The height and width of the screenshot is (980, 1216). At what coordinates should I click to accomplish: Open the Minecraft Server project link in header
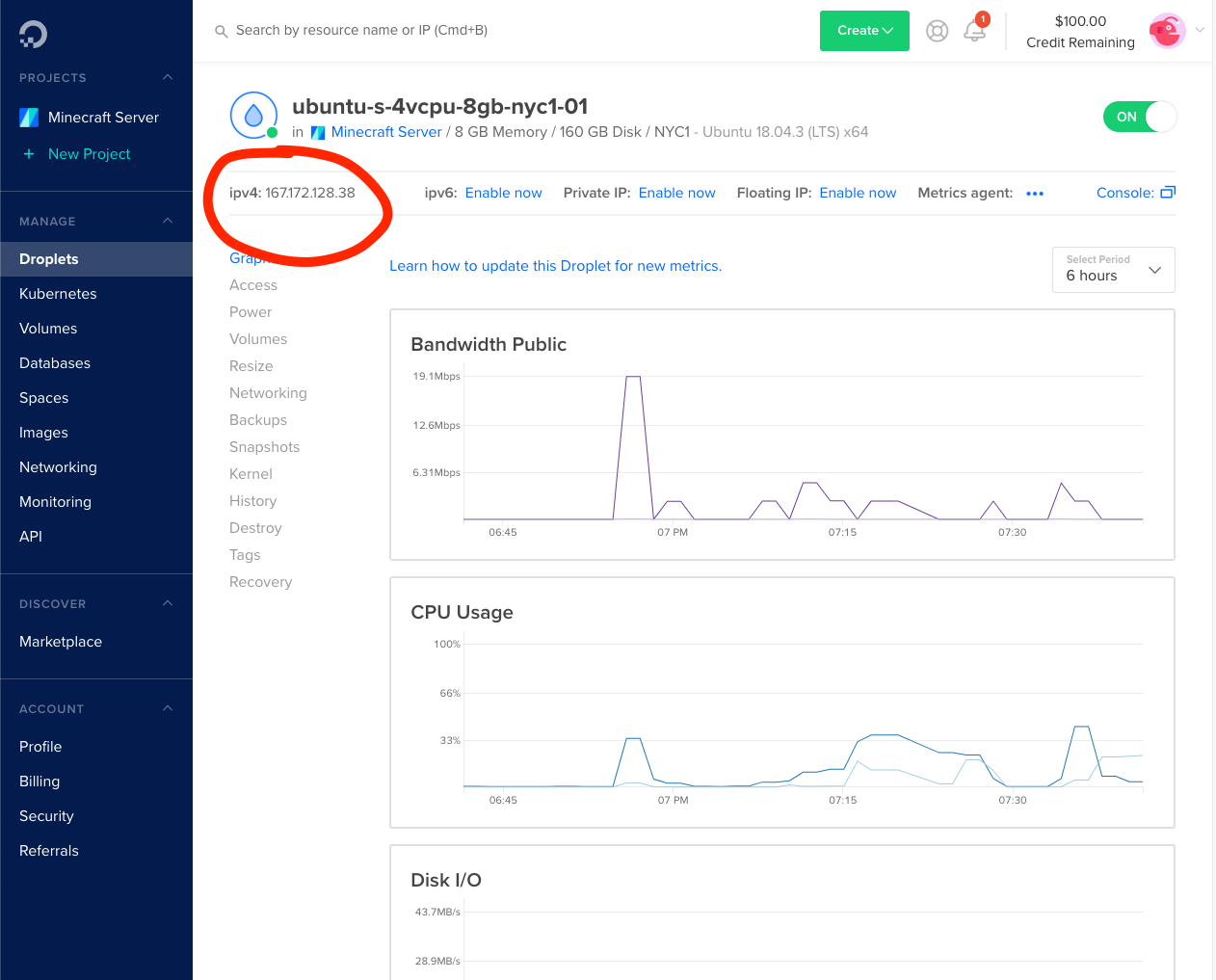click(x=386, y=132)
